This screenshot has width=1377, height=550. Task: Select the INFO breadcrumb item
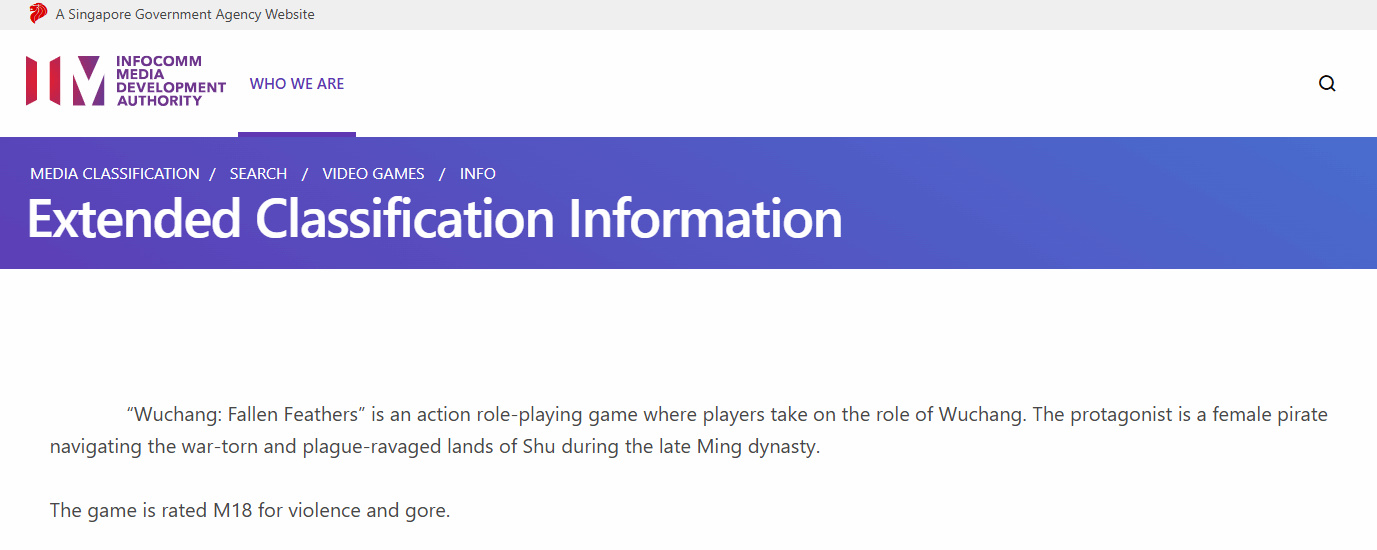[x=478, y=174]
